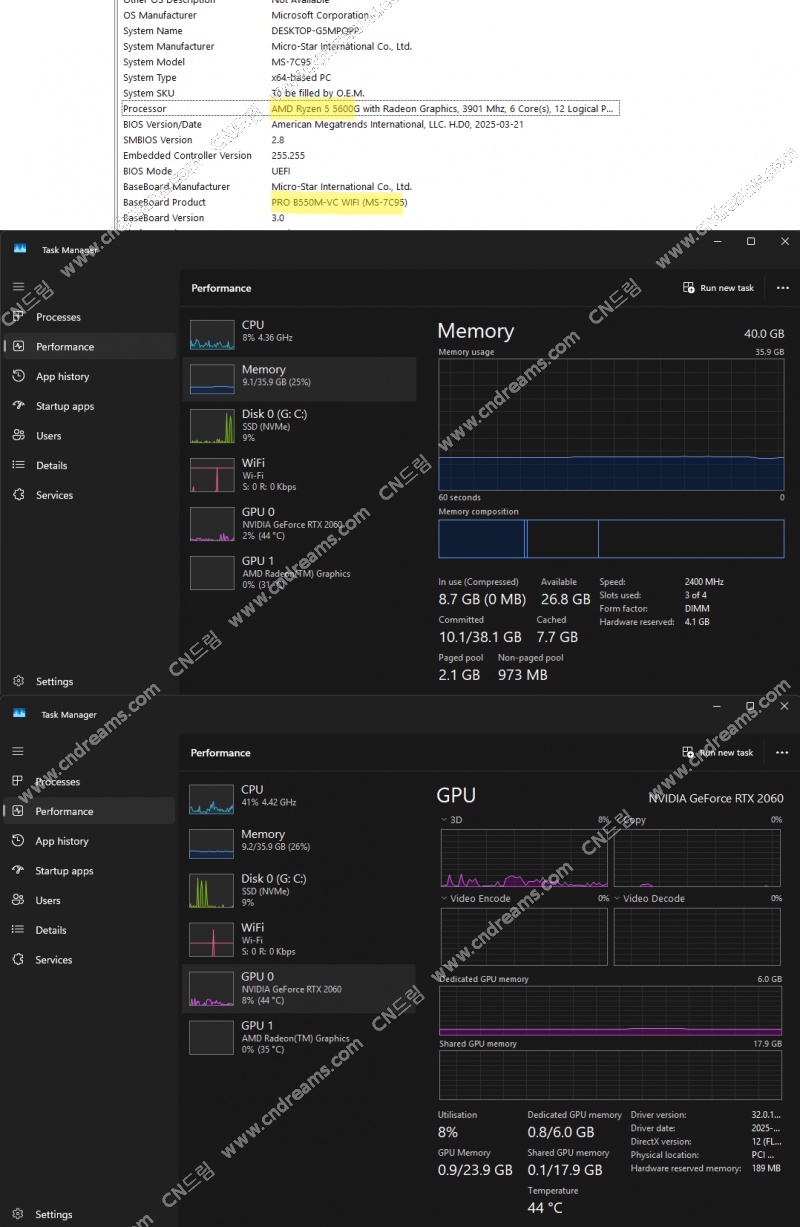Open the Copy engine dropdown chevron
This screenshot has width=800, height=1227.
pos(617,820)
